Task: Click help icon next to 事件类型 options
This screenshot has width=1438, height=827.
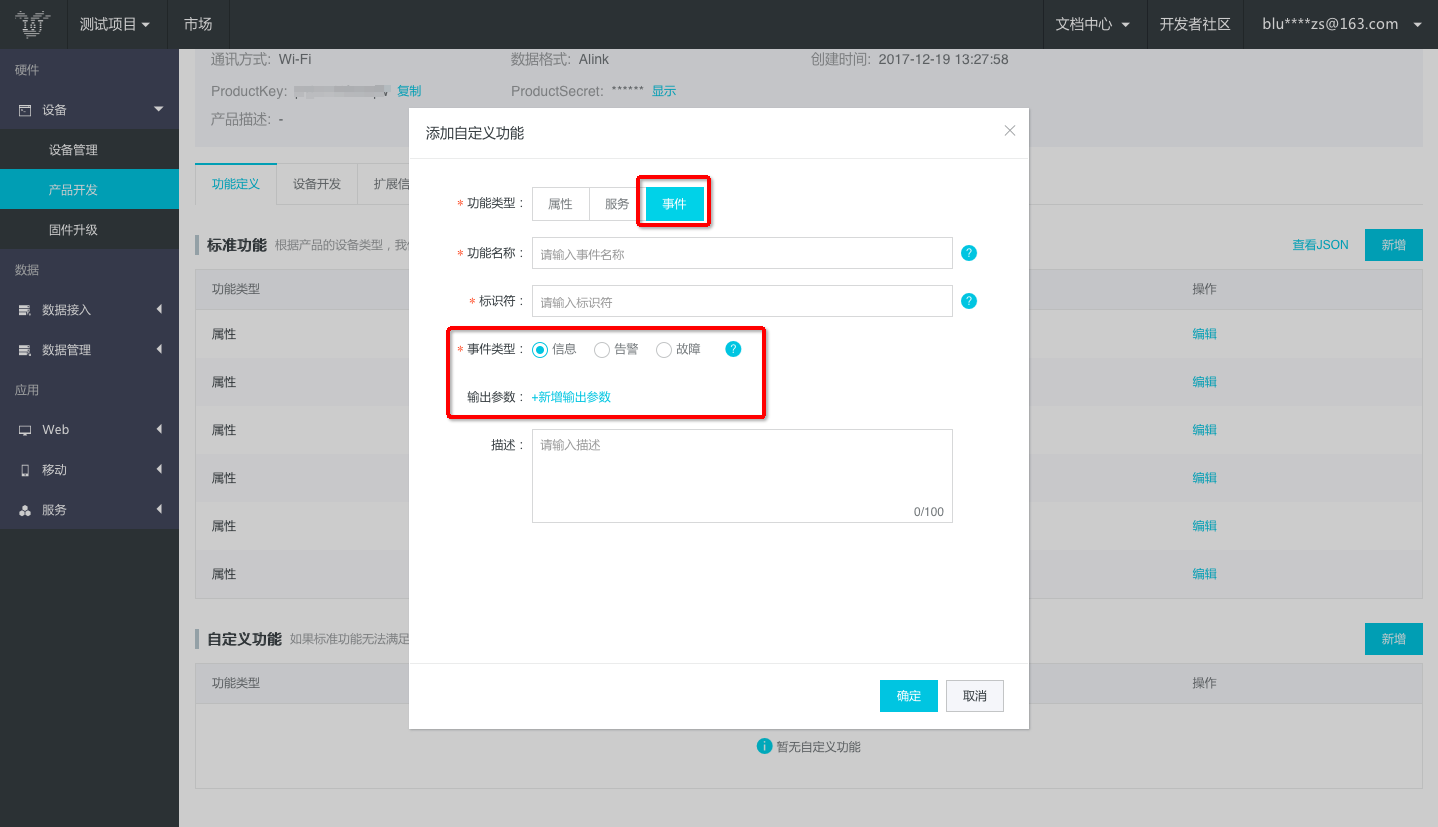Action: (x=733, y=349)
